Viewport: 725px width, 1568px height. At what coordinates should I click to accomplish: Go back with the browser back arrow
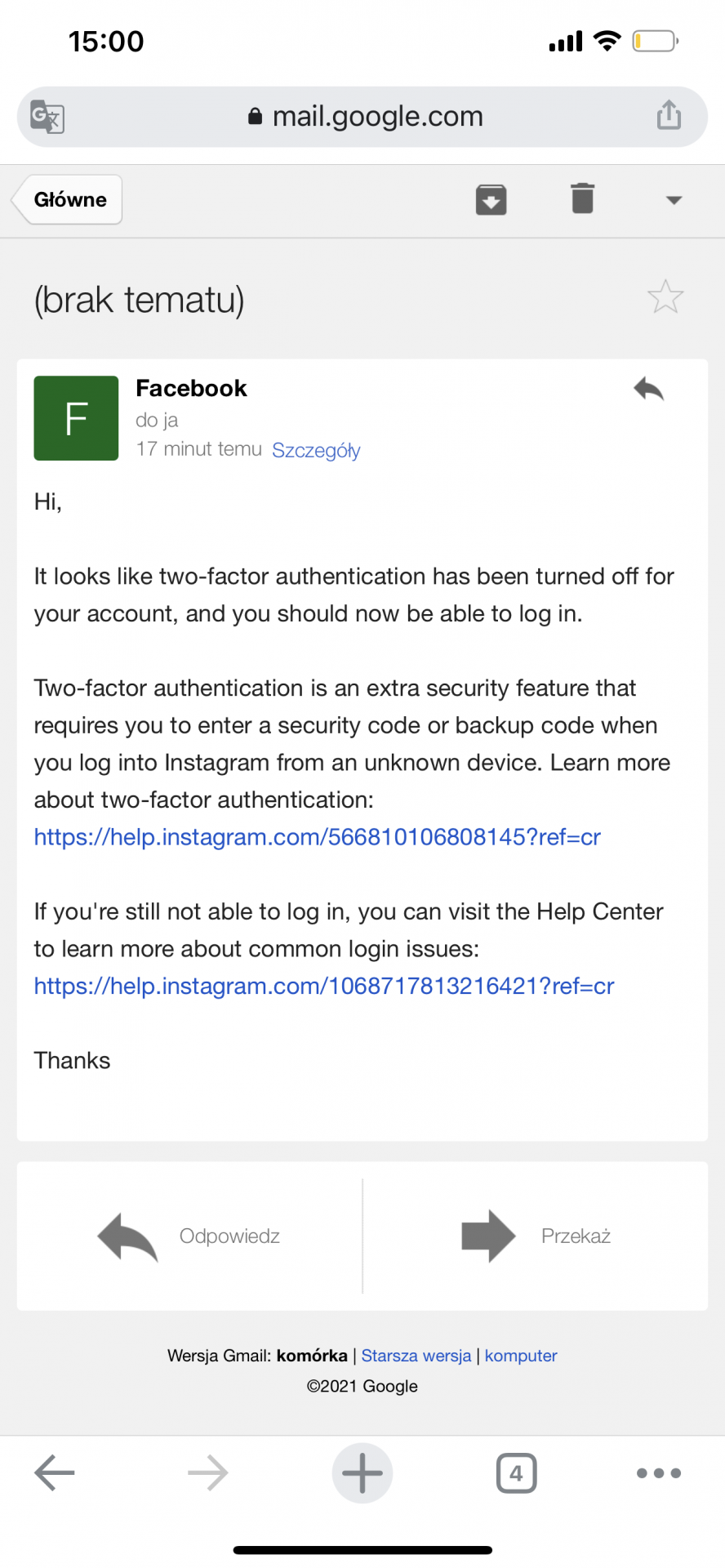click(x=55, y=1473)
